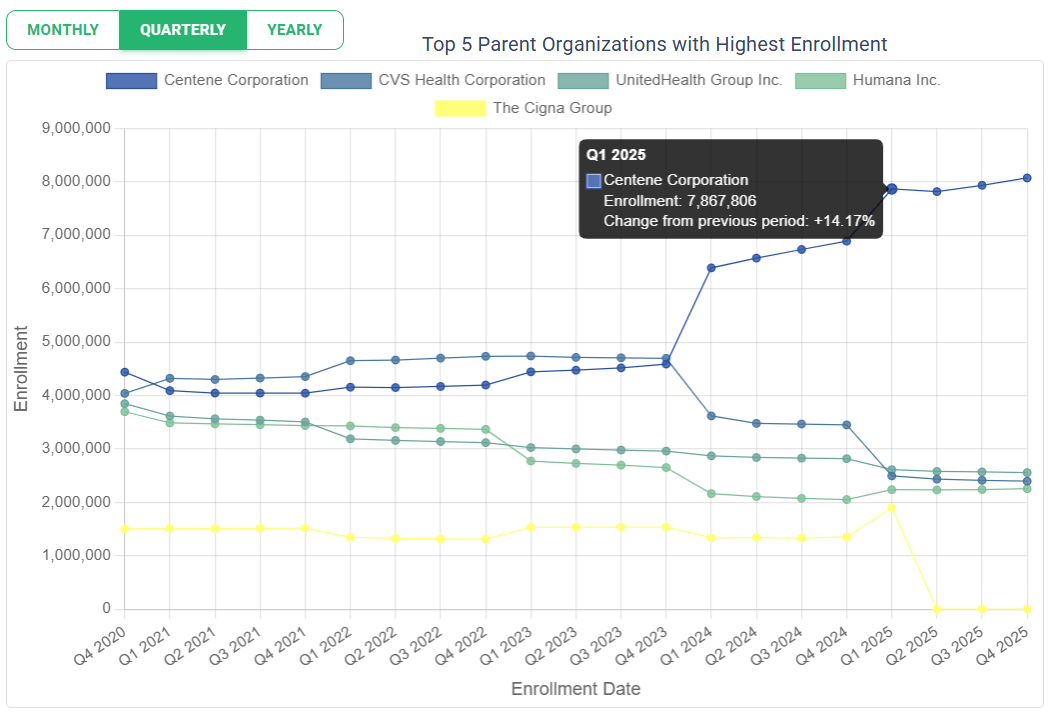Click 1,000,000 y-axis label
Viewport: 1054px width, 713px height.
point(76,555)
